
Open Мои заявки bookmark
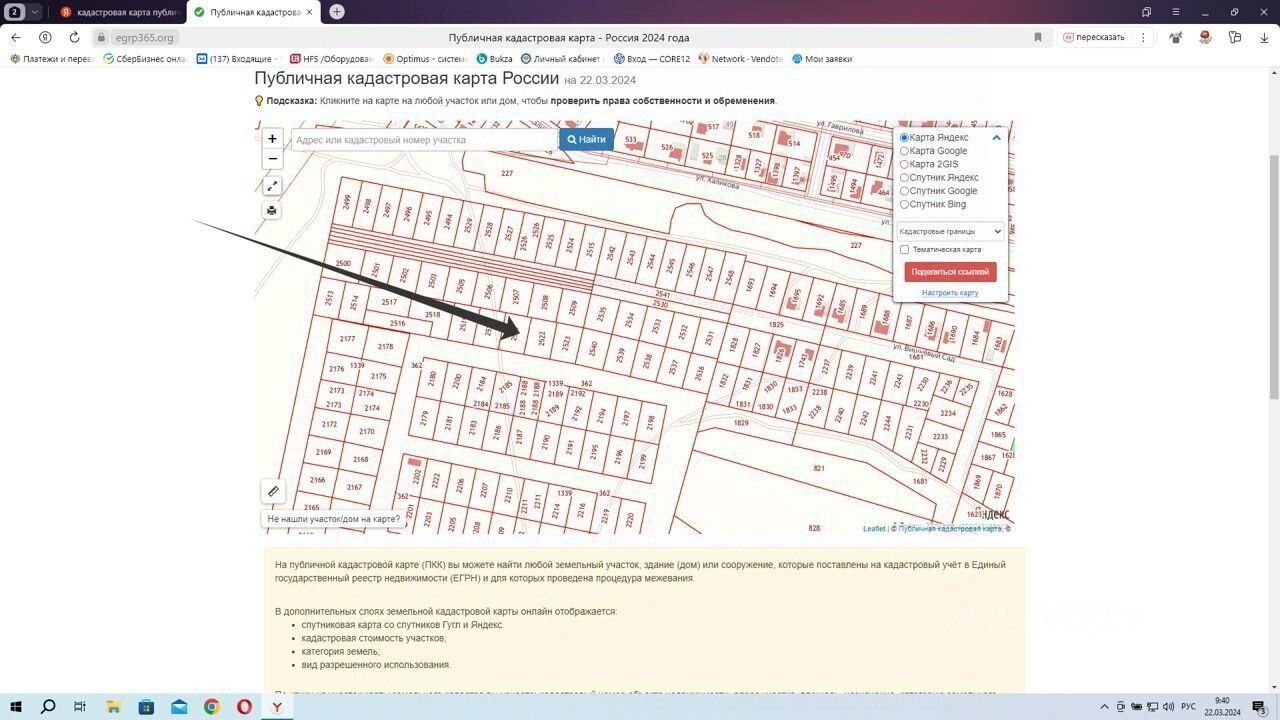(x=822, y=59)
